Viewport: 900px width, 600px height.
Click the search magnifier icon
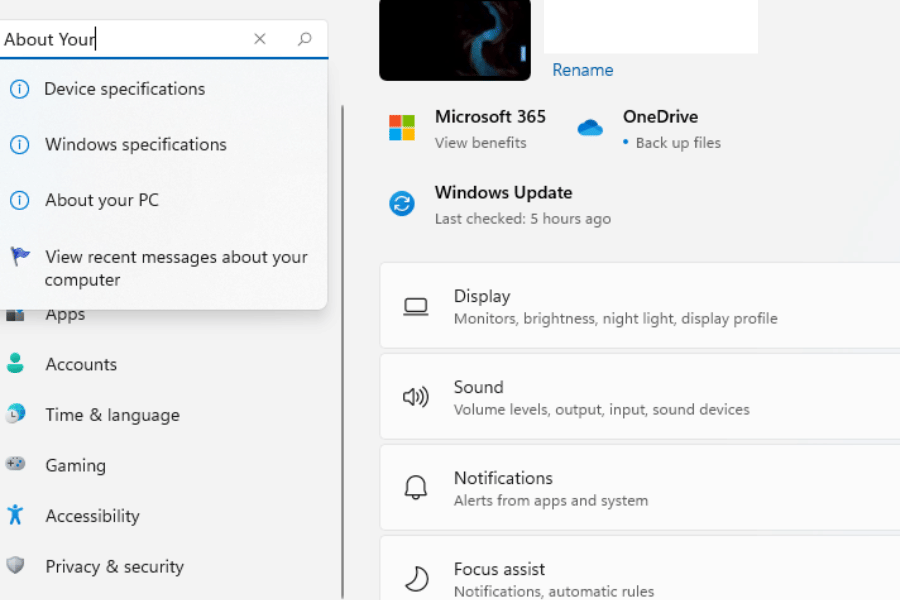[x=303, y=38]
